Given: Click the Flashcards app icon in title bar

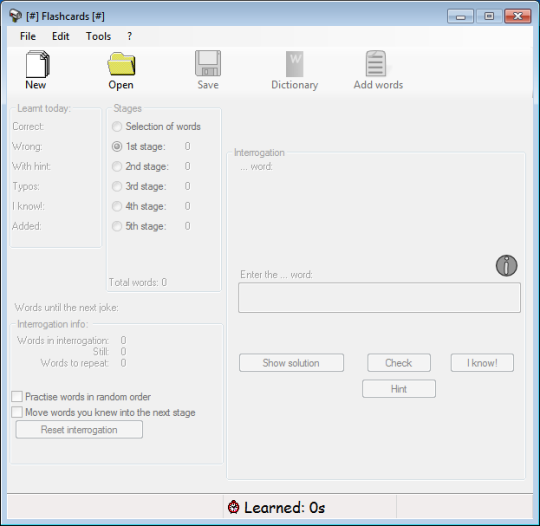Looking at the screenshot, I should click(15, 16).
